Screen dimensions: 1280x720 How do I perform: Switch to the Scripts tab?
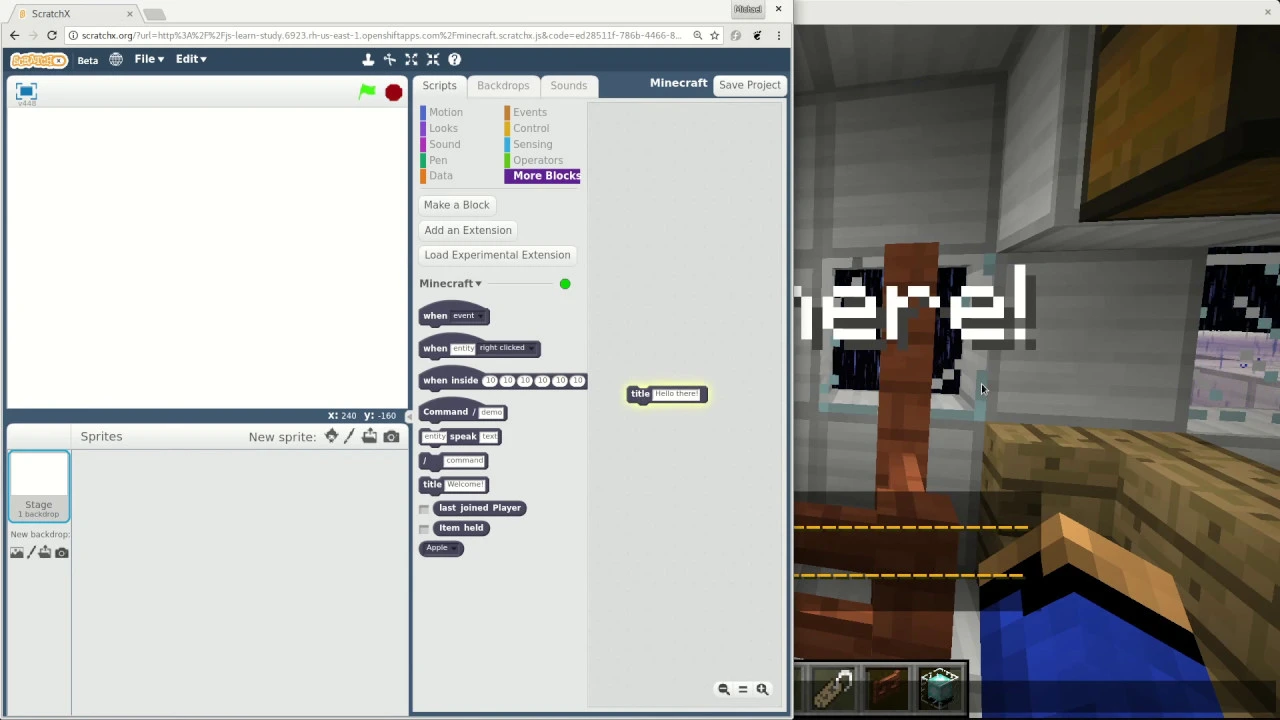tap(439, 85)
